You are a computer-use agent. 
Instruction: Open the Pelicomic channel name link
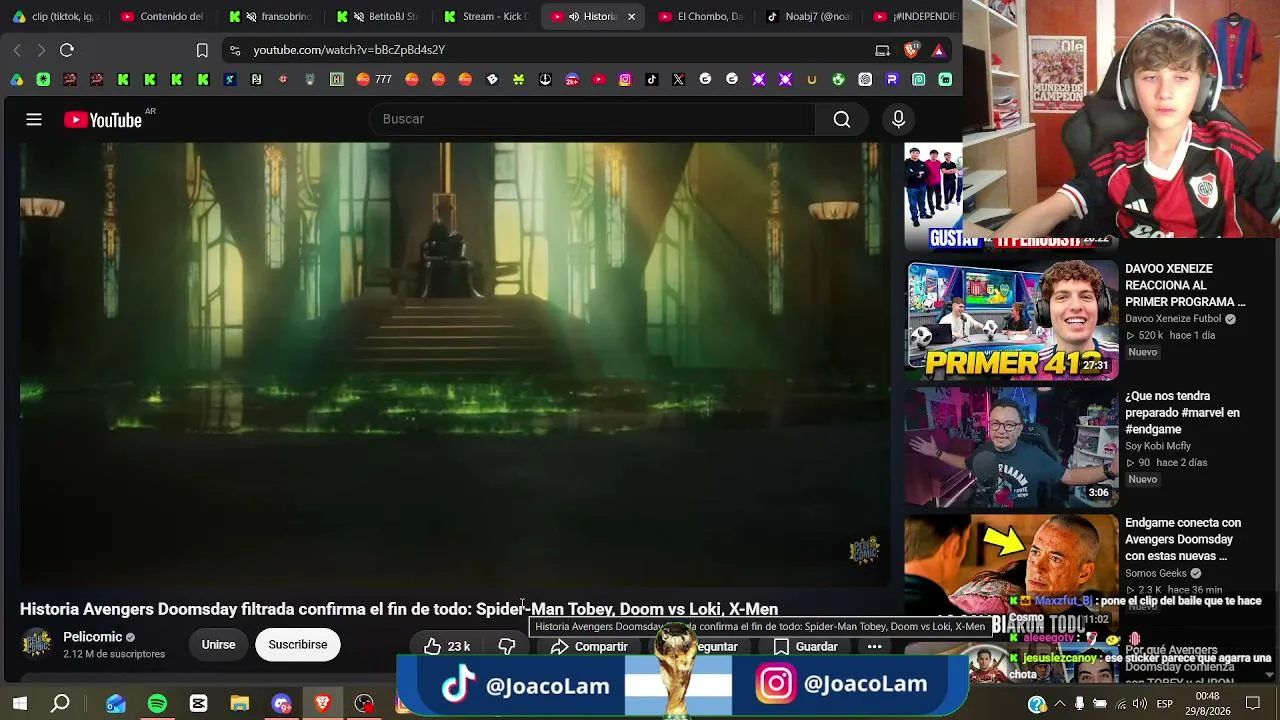pos(93,637)
